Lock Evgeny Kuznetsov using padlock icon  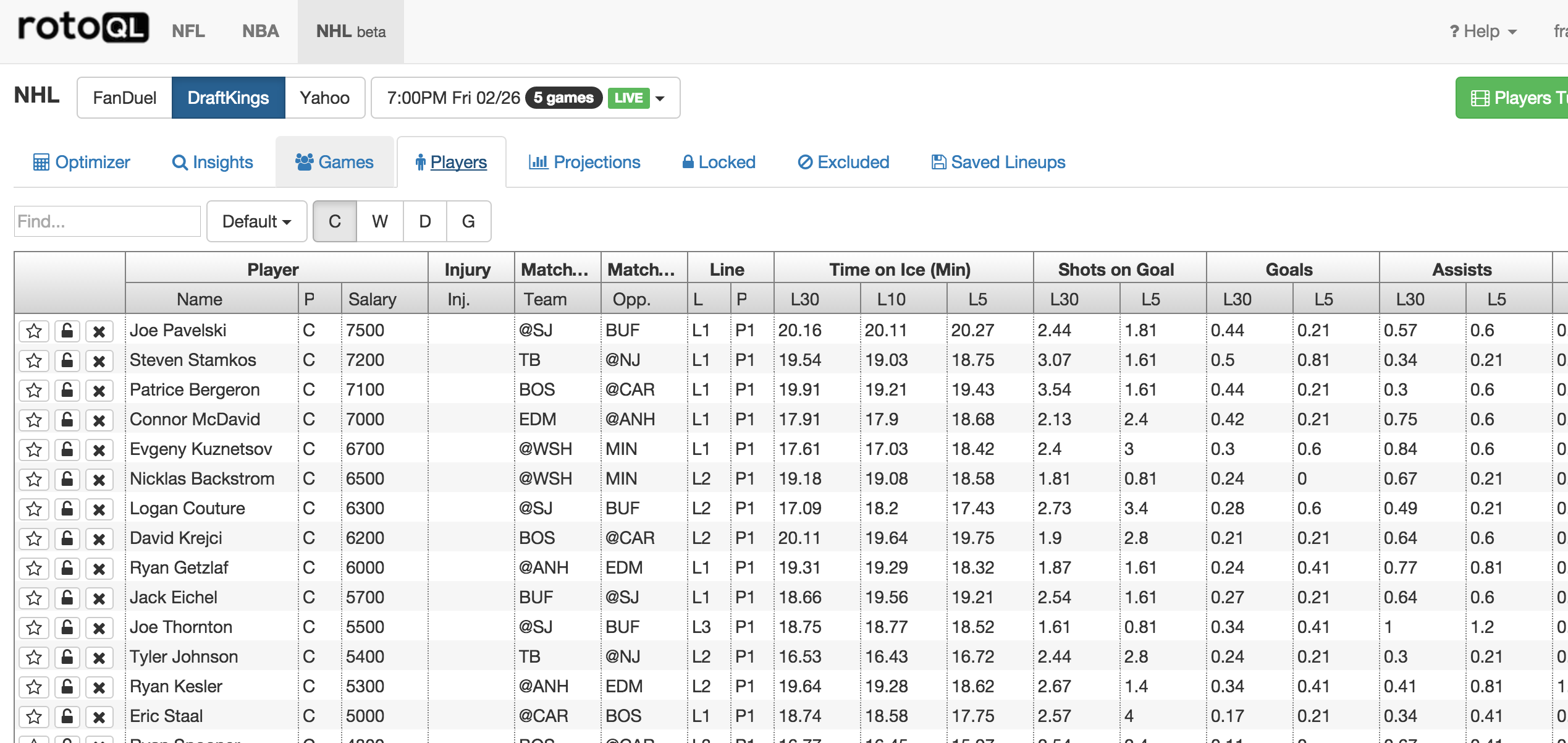pyautogui.click(x=67, y=449)
